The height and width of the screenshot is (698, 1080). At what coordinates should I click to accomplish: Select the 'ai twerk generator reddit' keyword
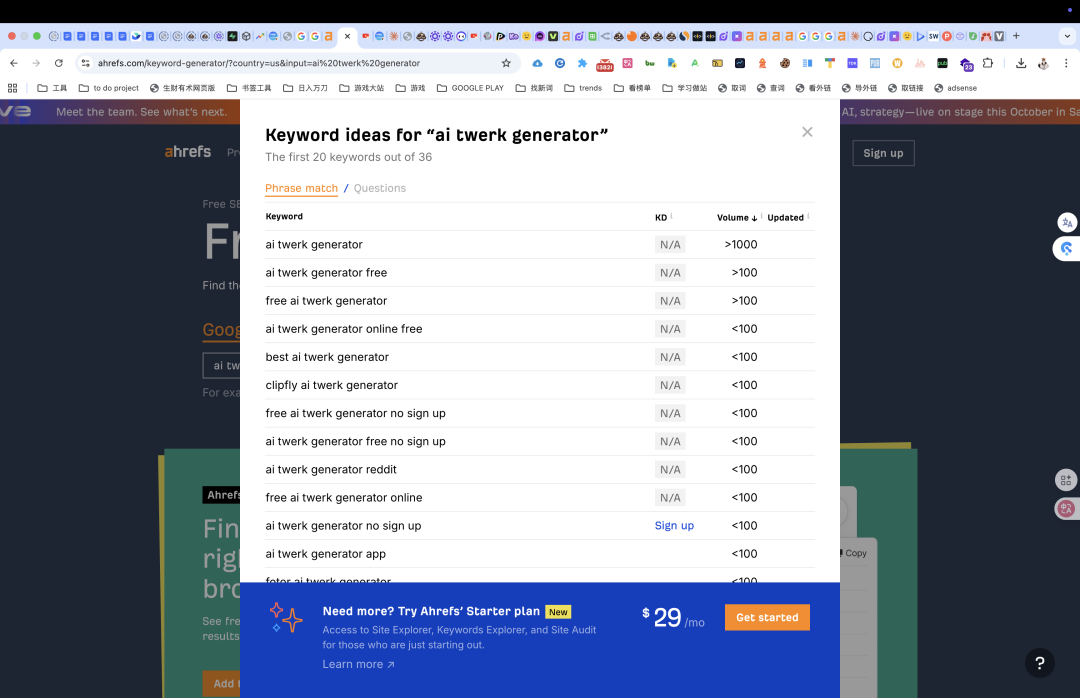pos(331,469)
